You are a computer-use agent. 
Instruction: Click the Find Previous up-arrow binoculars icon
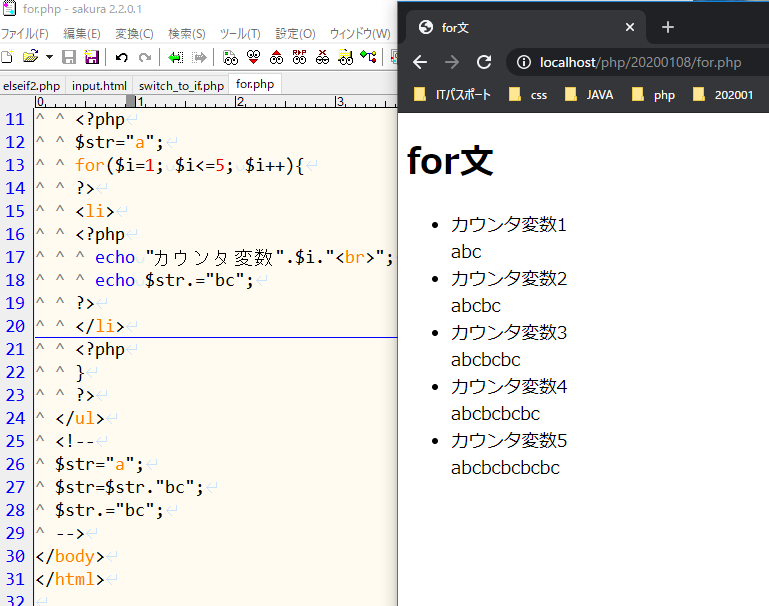coord(276,57)
